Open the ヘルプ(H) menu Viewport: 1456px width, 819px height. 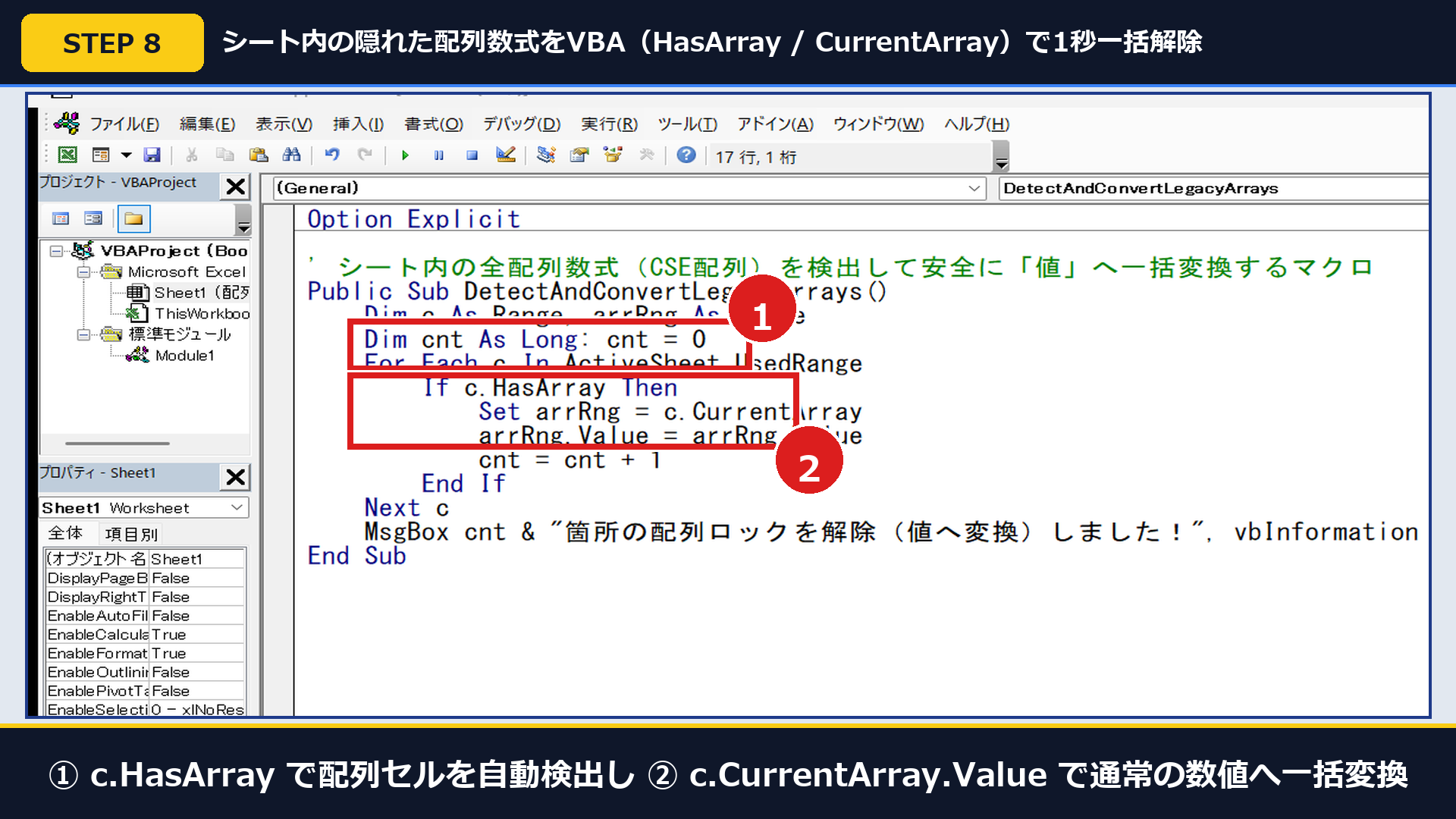pos(977,124)
